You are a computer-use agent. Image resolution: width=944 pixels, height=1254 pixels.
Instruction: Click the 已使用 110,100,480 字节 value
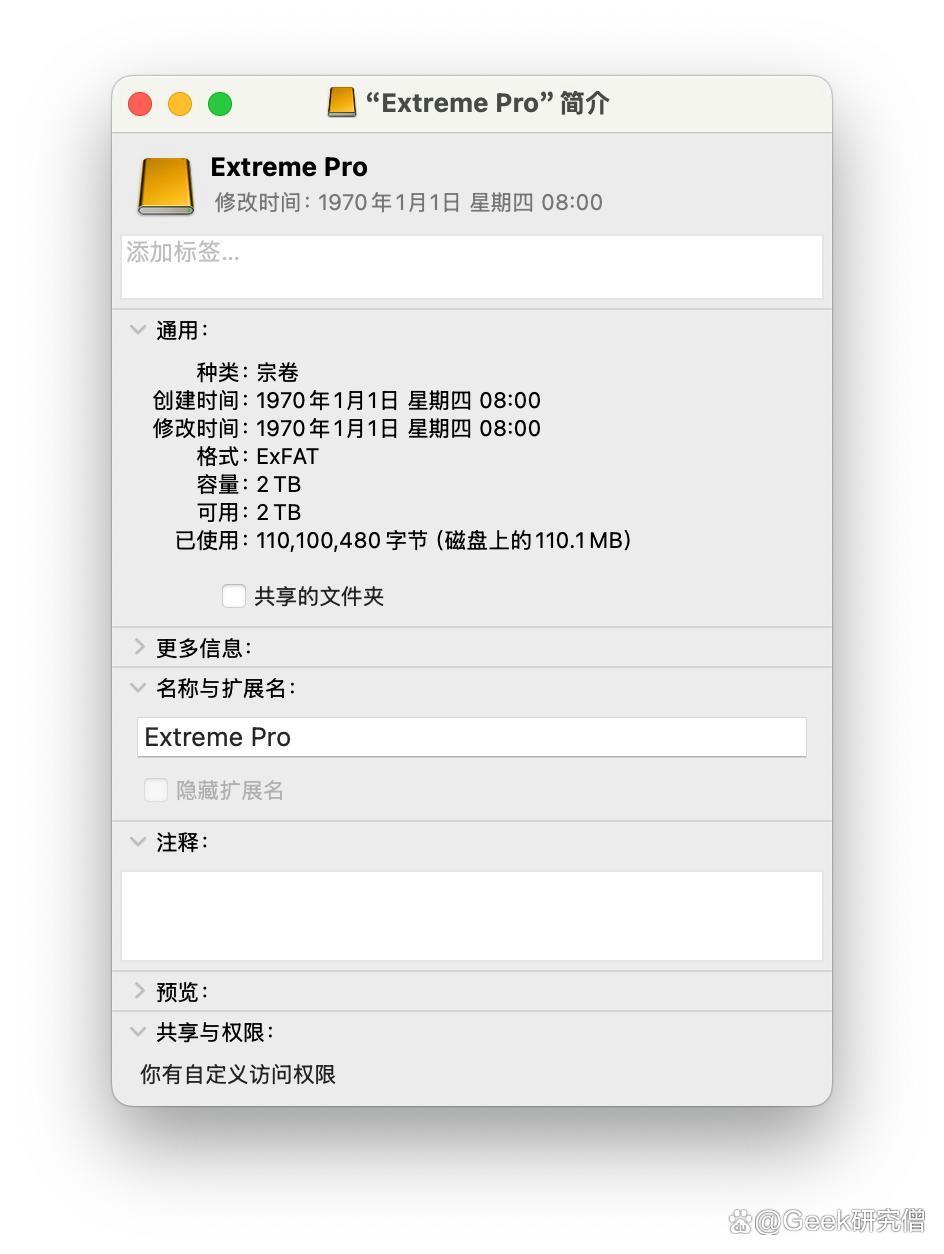click(x=444, y=540)
